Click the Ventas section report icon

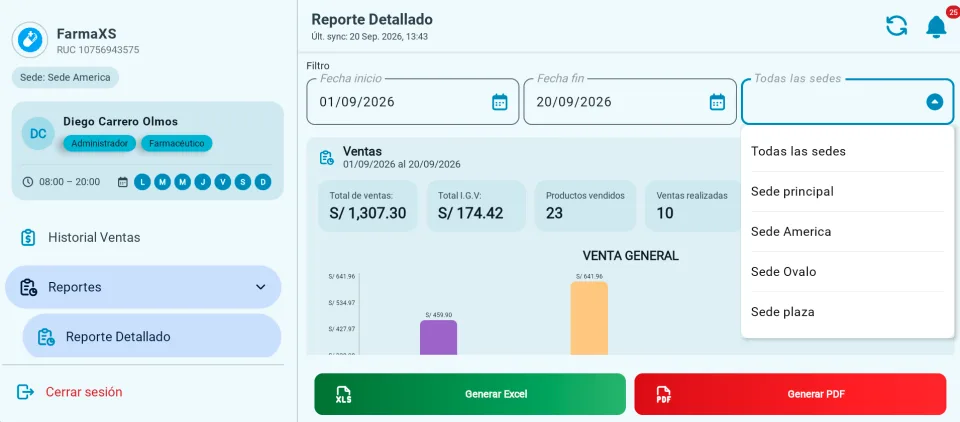point(326,157)
